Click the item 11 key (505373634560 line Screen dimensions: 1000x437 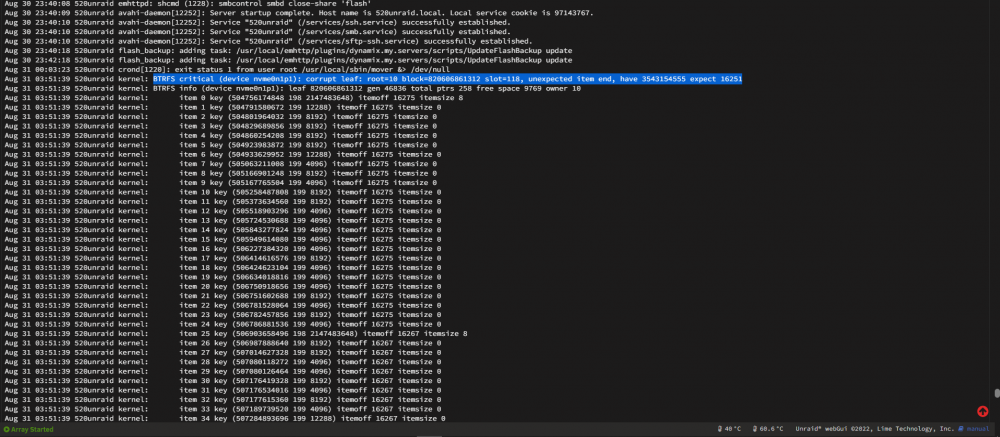(223, 202)
